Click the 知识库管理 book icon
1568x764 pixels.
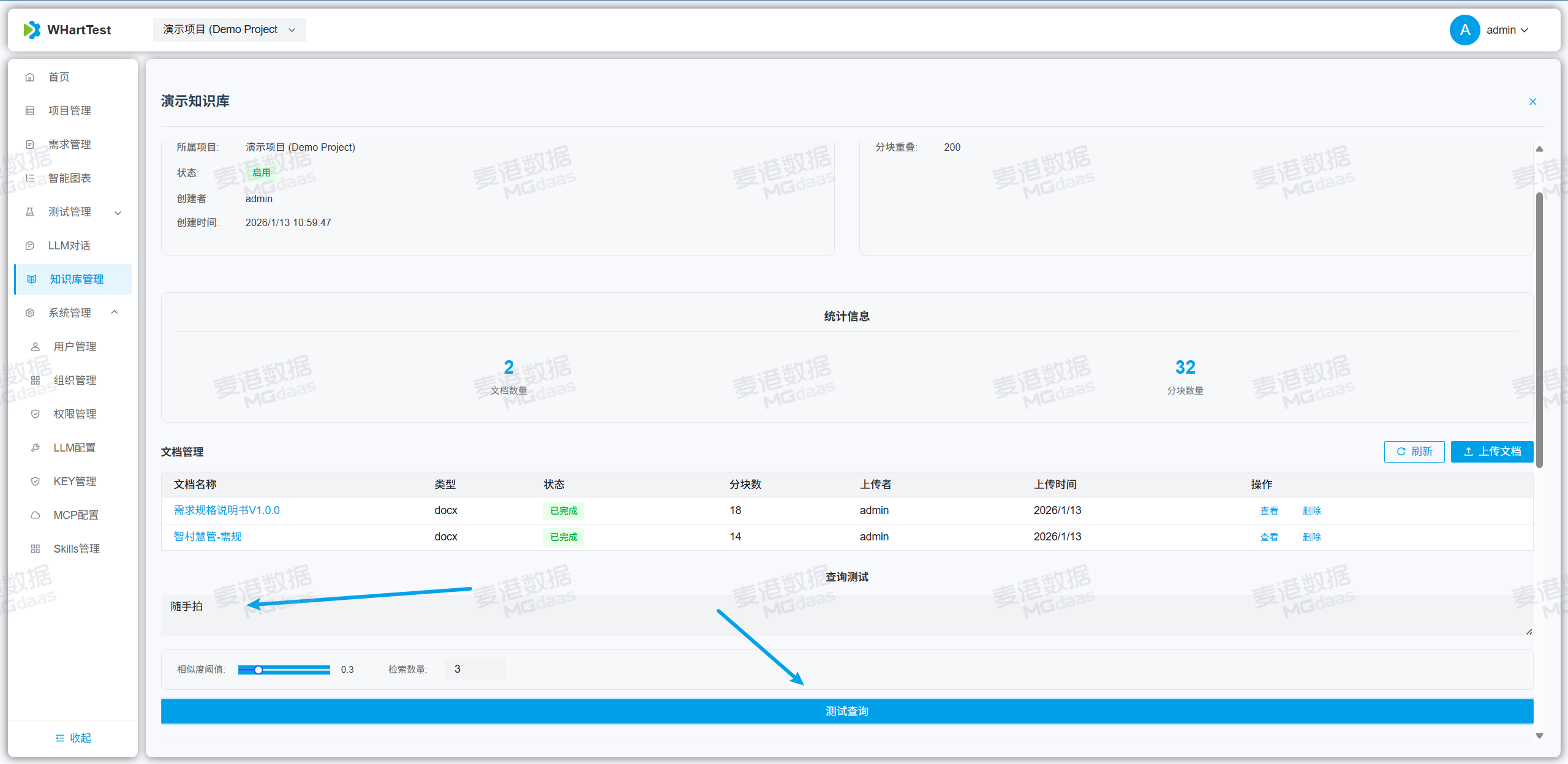32,279
